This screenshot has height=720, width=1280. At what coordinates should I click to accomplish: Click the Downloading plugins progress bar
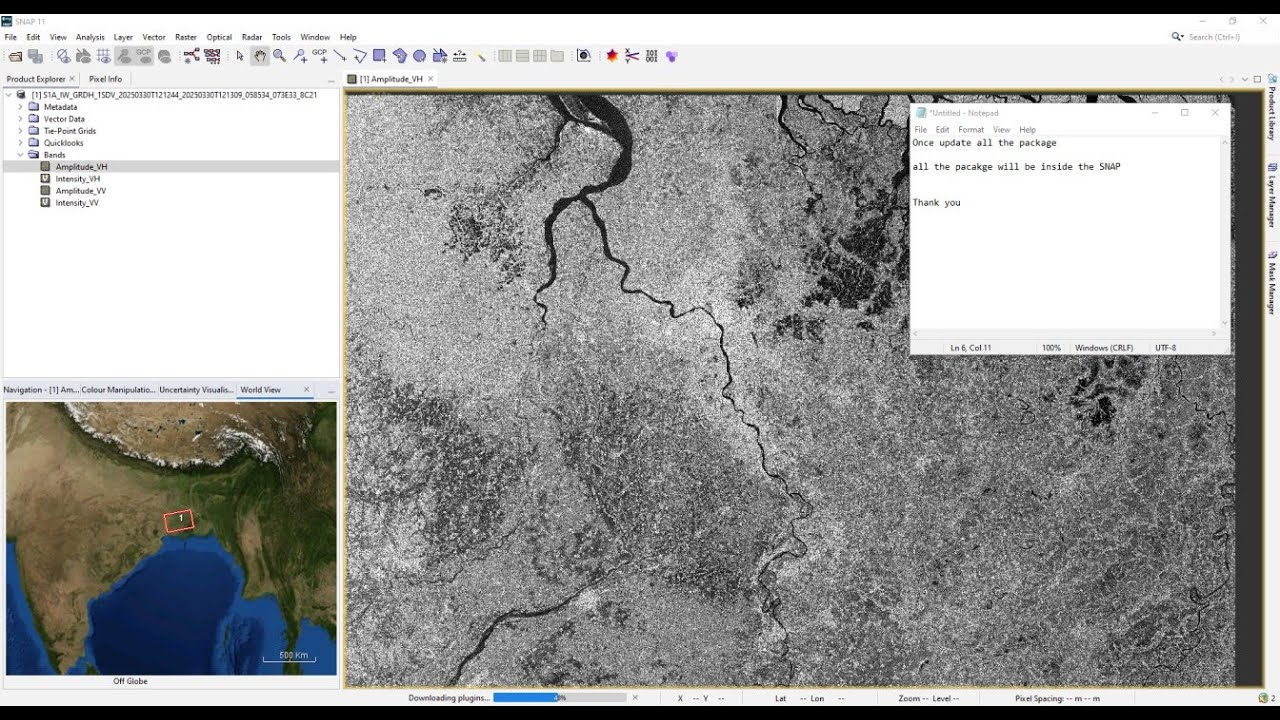coord(560,698)
